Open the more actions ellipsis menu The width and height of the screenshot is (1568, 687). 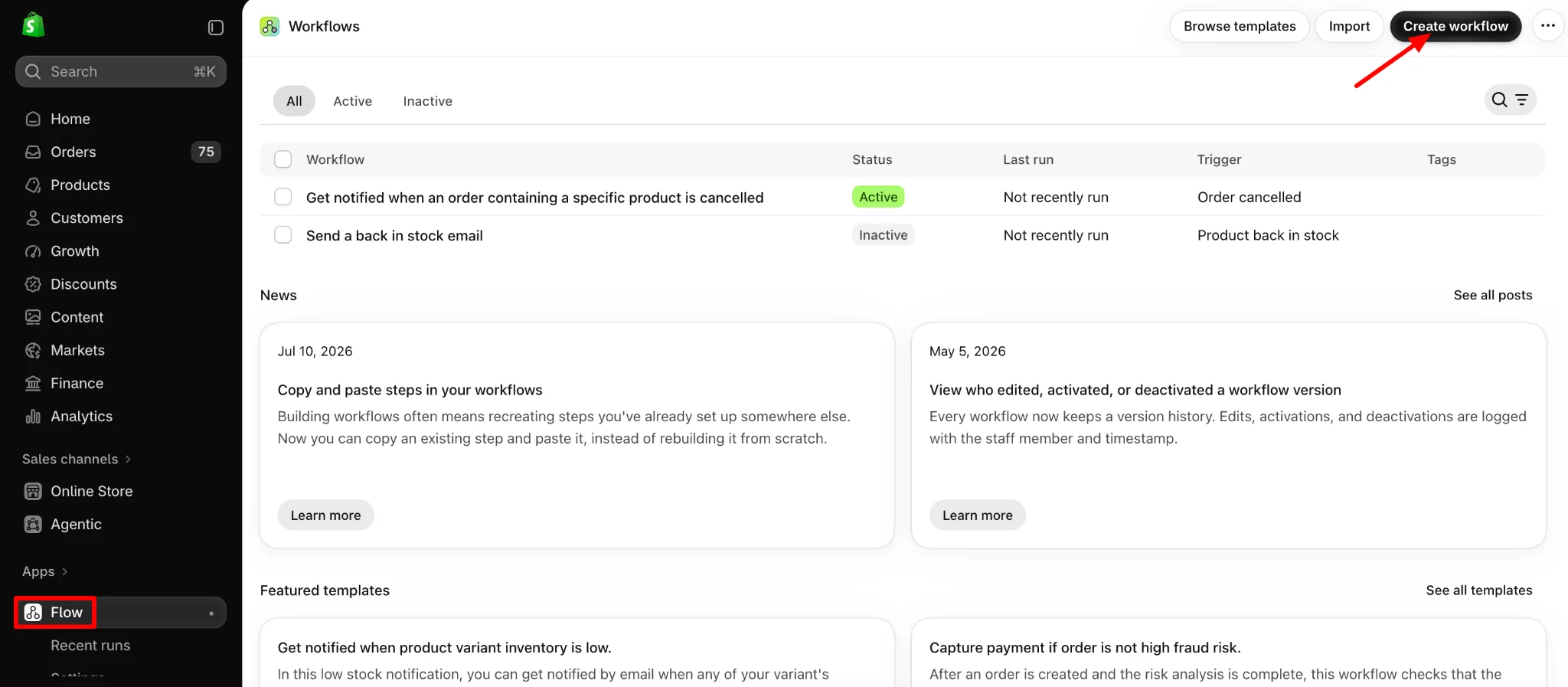[1547, 26]
